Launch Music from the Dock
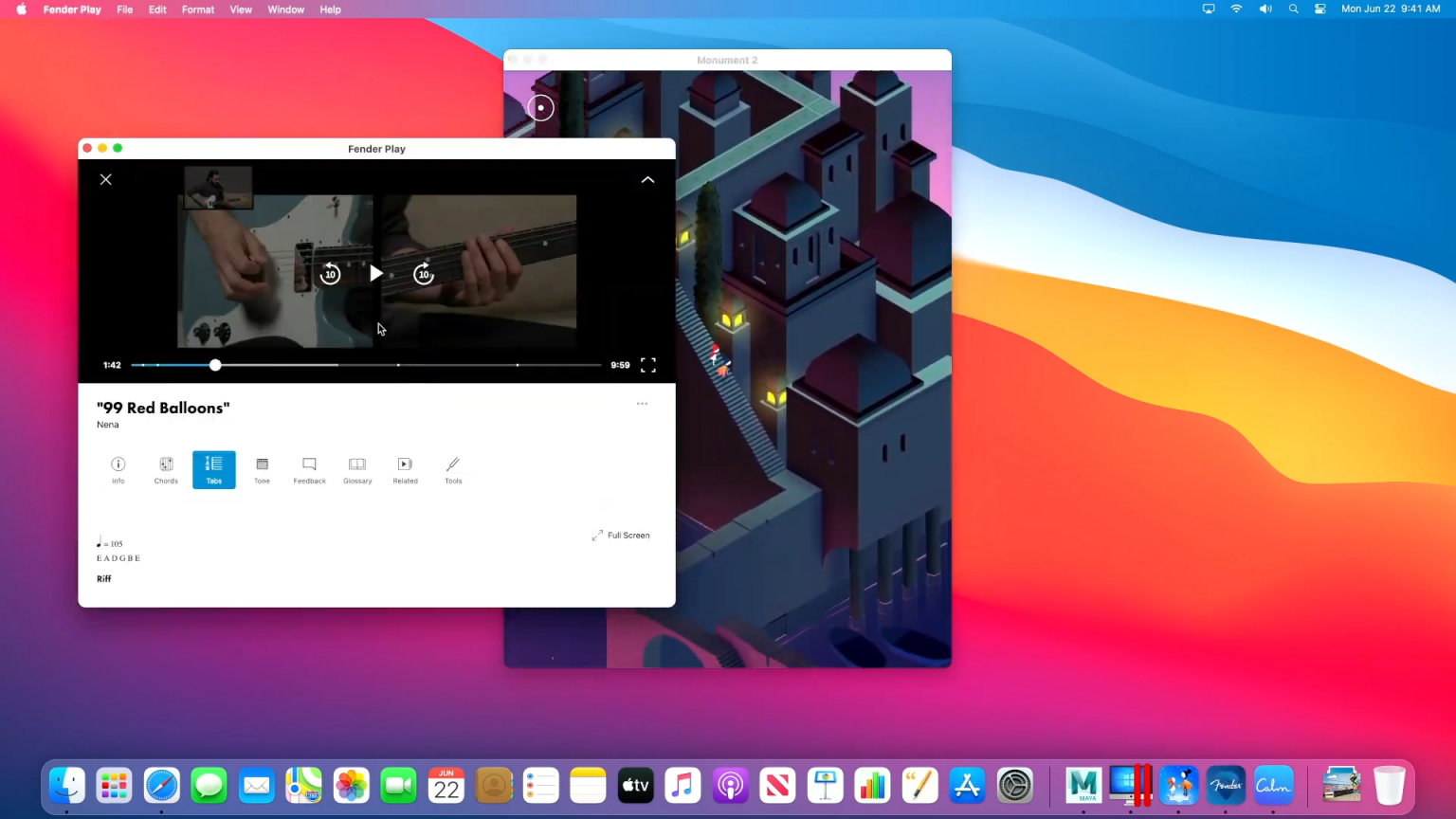The width and height of the screenshot is (1456, 819). 682,785
